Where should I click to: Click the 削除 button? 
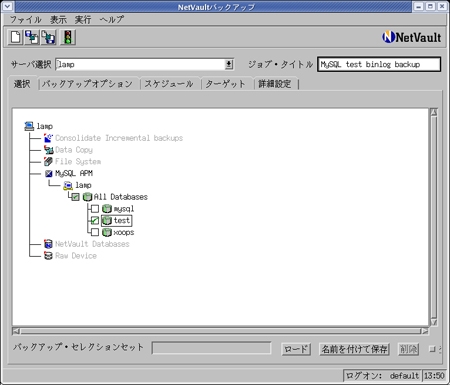[409, 349]
